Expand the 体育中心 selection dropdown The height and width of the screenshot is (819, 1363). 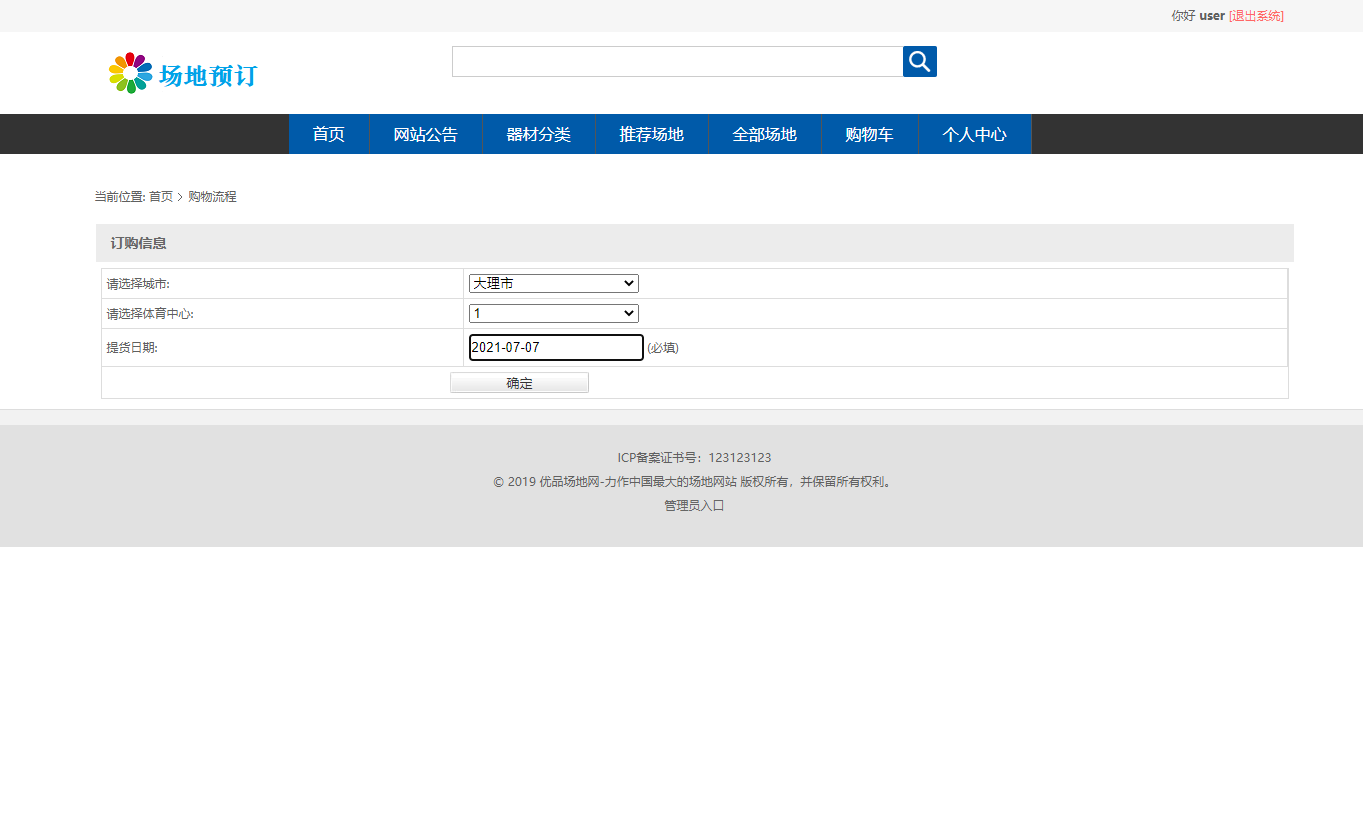[x=552, y=313]
